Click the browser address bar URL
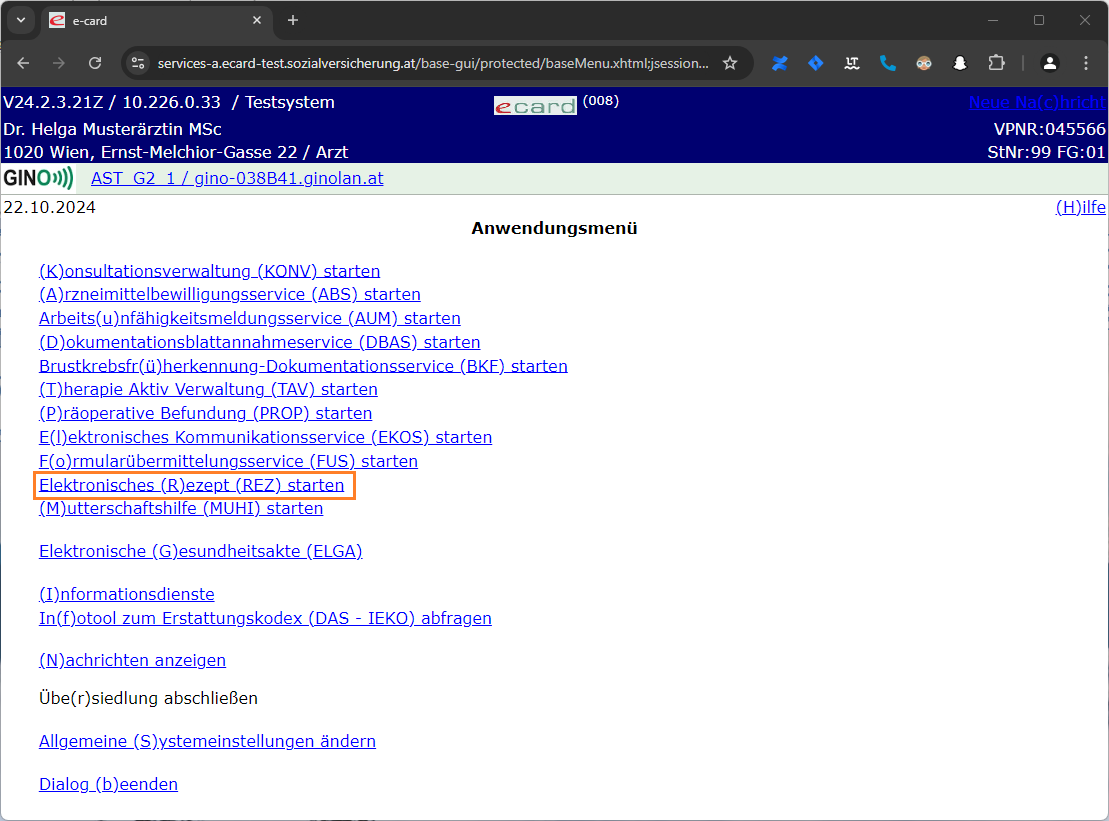The height and width of the screenshot is (821, 1109). click(x=432, y=63)
